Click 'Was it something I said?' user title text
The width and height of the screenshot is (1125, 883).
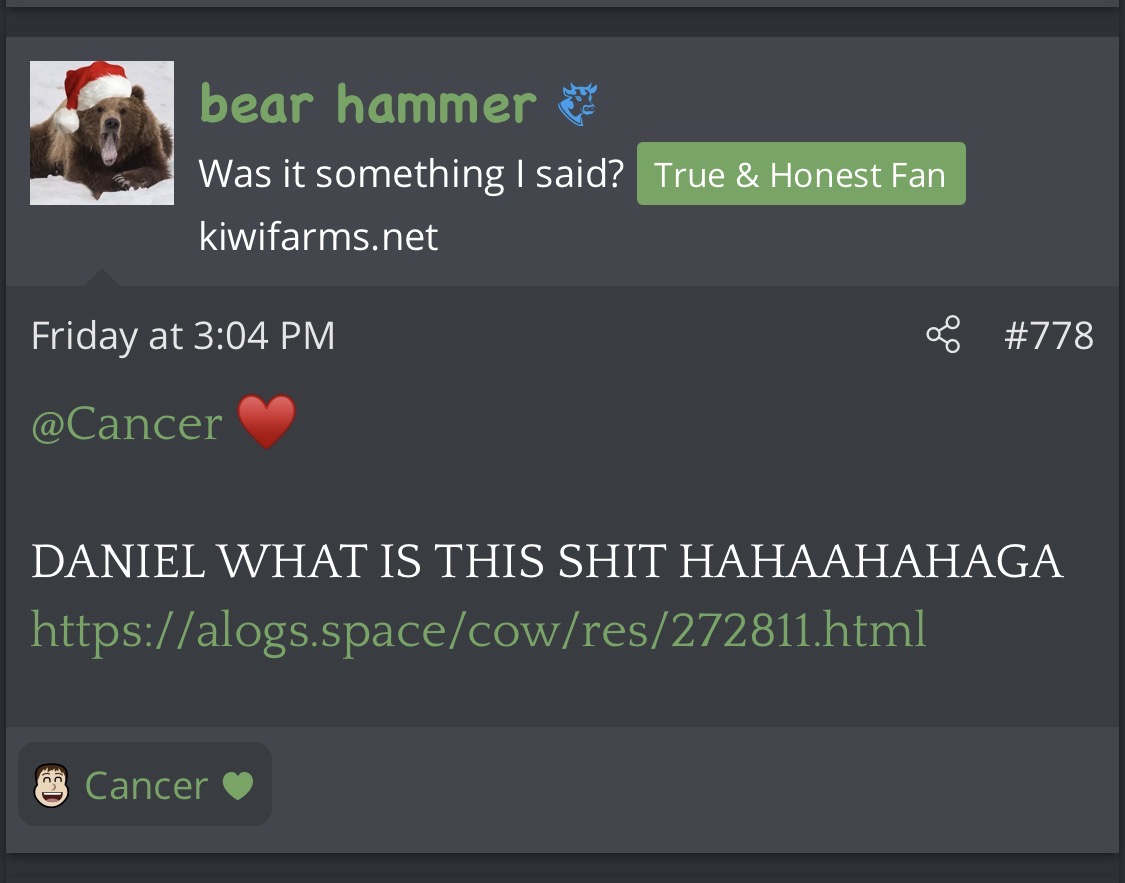(x=409, y=173)
